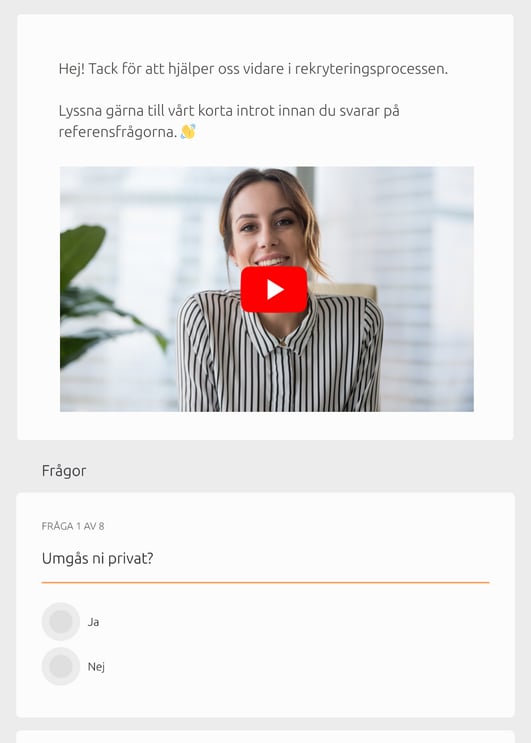531x743 pixels.
Task: Click the next question card at the bottom edge
Action: tap(265, 737)
